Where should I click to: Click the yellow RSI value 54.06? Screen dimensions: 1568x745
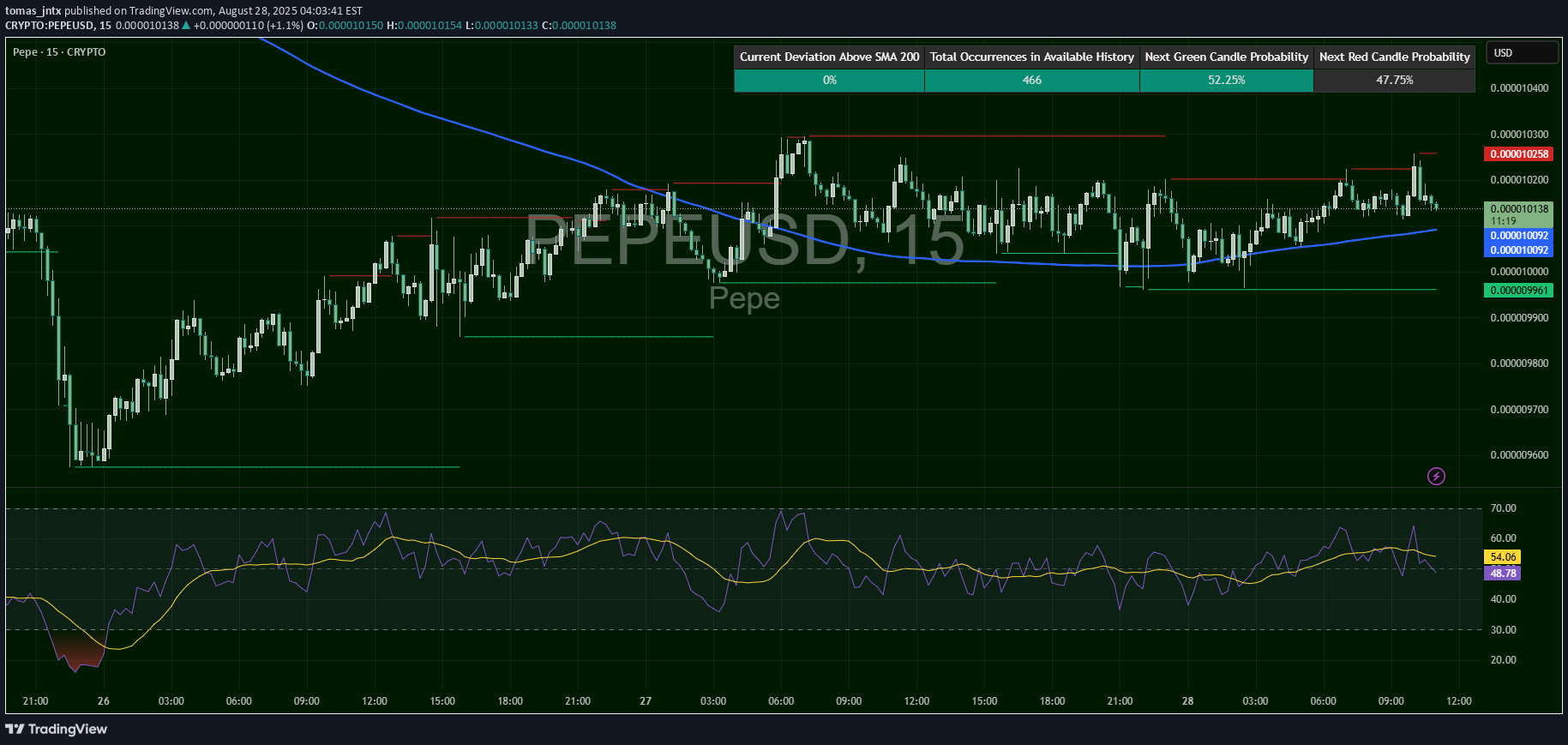[1503, 557]
